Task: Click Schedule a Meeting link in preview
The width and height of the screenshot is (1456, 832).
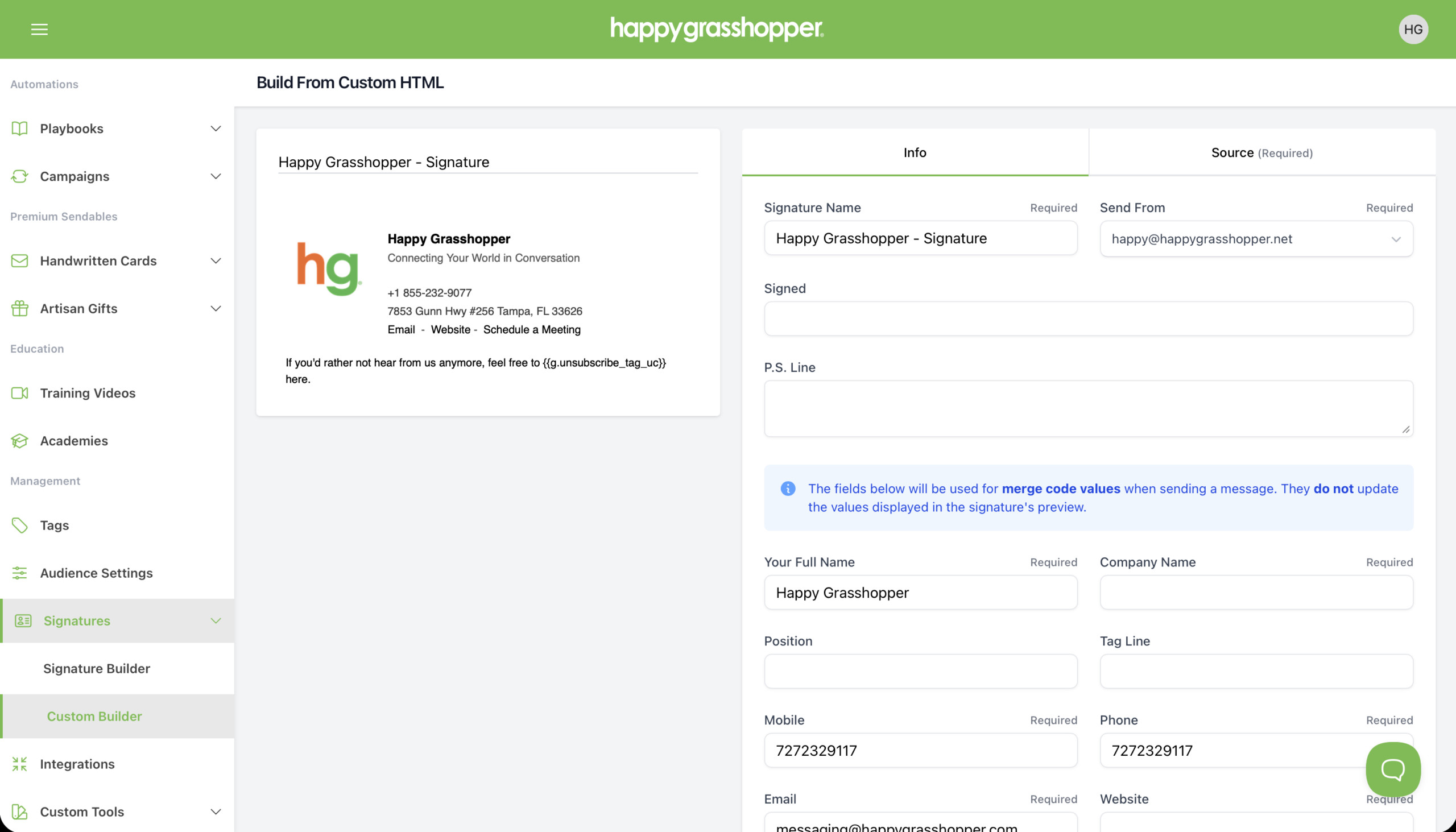Action: pyautogui.click(x=531, y=330)
